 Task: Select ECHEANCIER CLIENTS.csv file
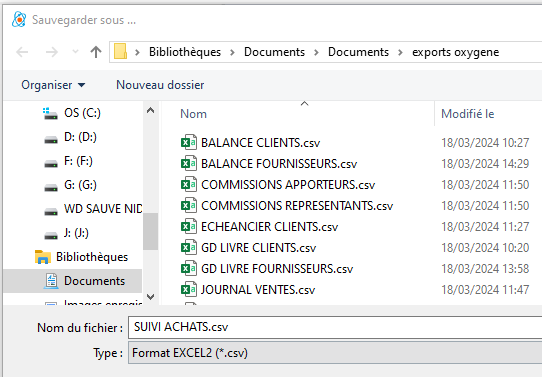pos(270,227)
